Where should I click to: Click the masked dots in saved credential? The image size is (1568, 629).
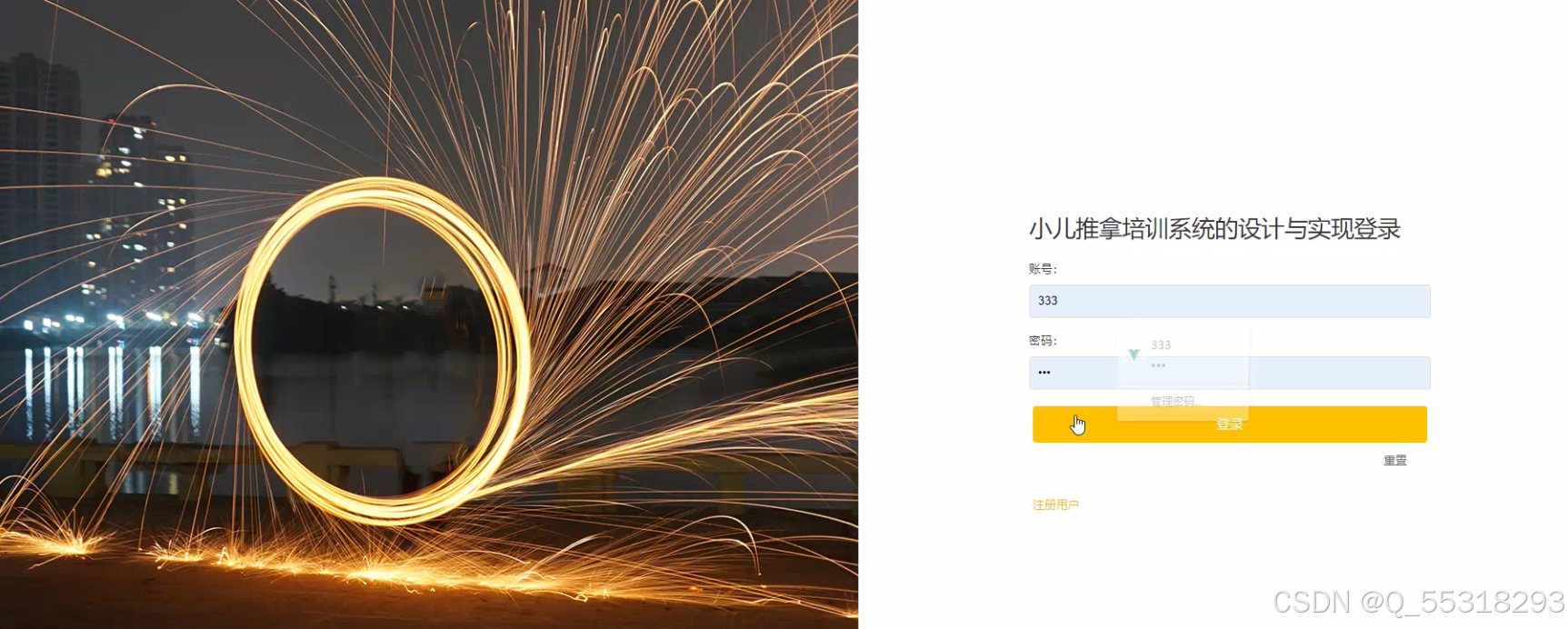[1158, 365]
